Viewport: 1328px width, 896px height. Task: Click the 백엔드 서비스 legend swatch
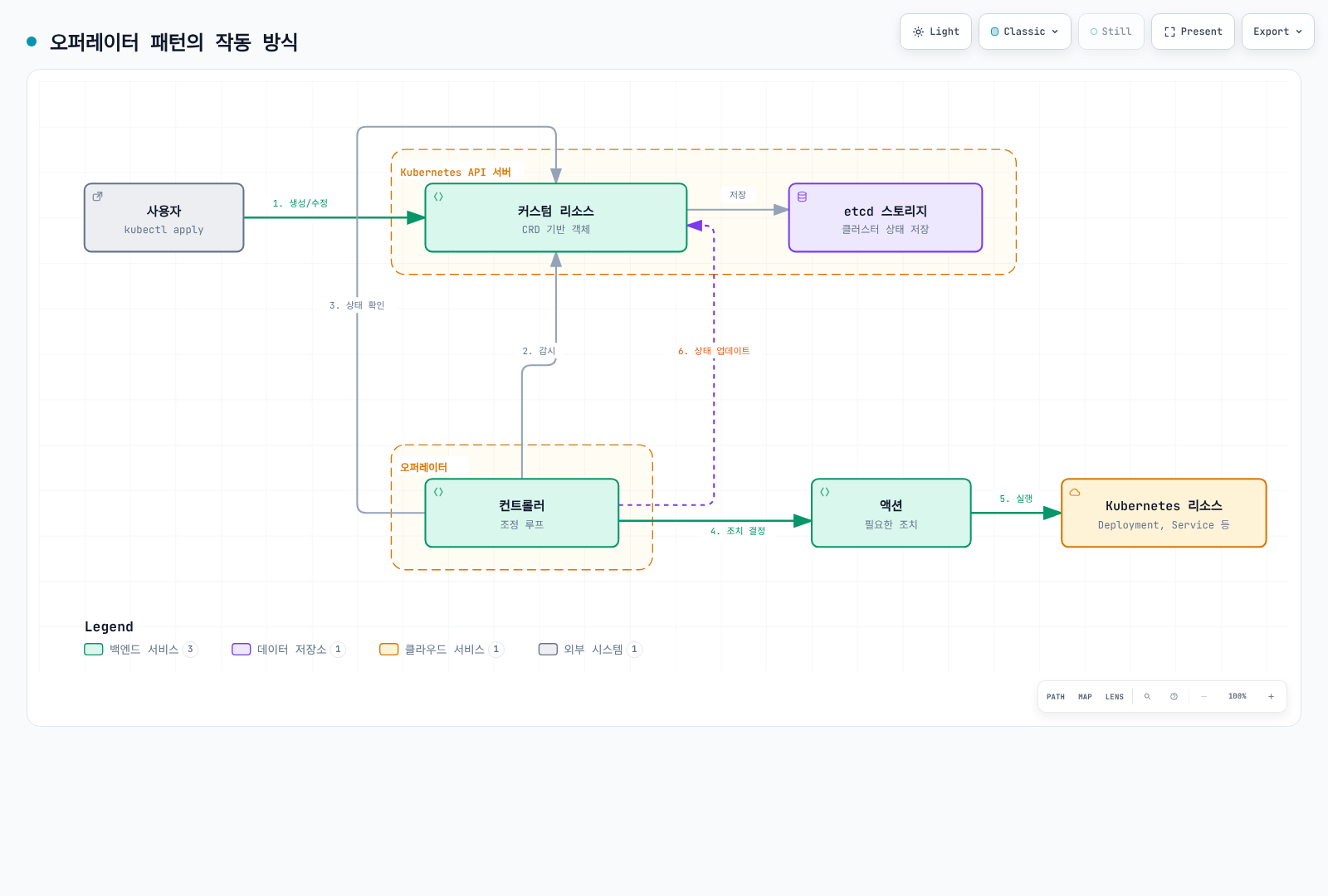pyautogui.click(x=94, y=650)
